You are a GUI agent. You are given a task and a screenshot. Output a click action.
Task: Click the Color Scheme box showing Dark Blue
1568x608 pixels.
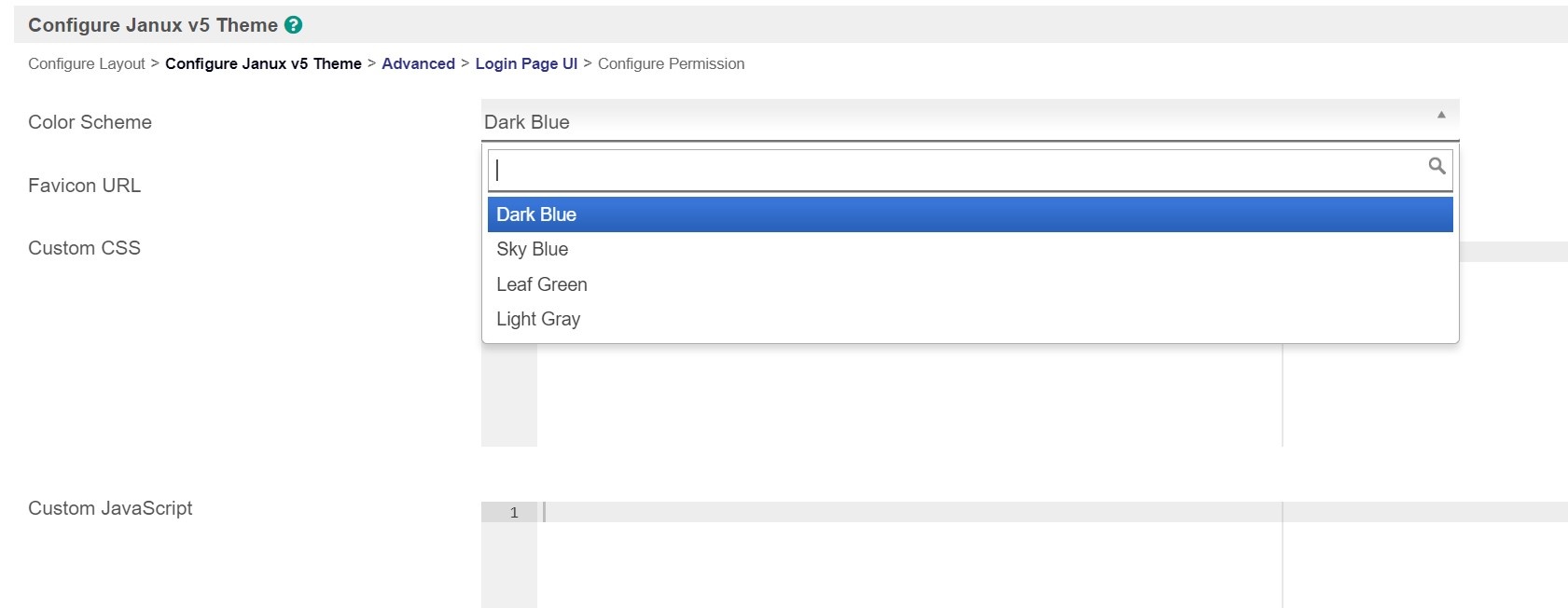click(x=951, y=122)
